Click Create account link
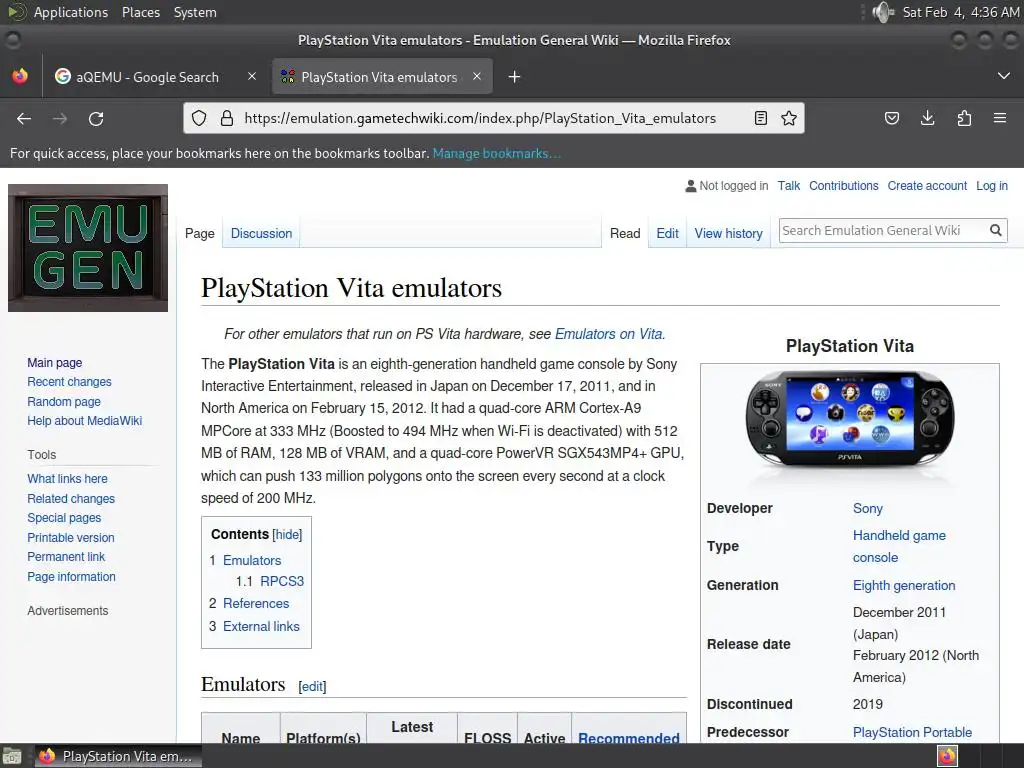1024x768 pixels. tap(927, 185)
